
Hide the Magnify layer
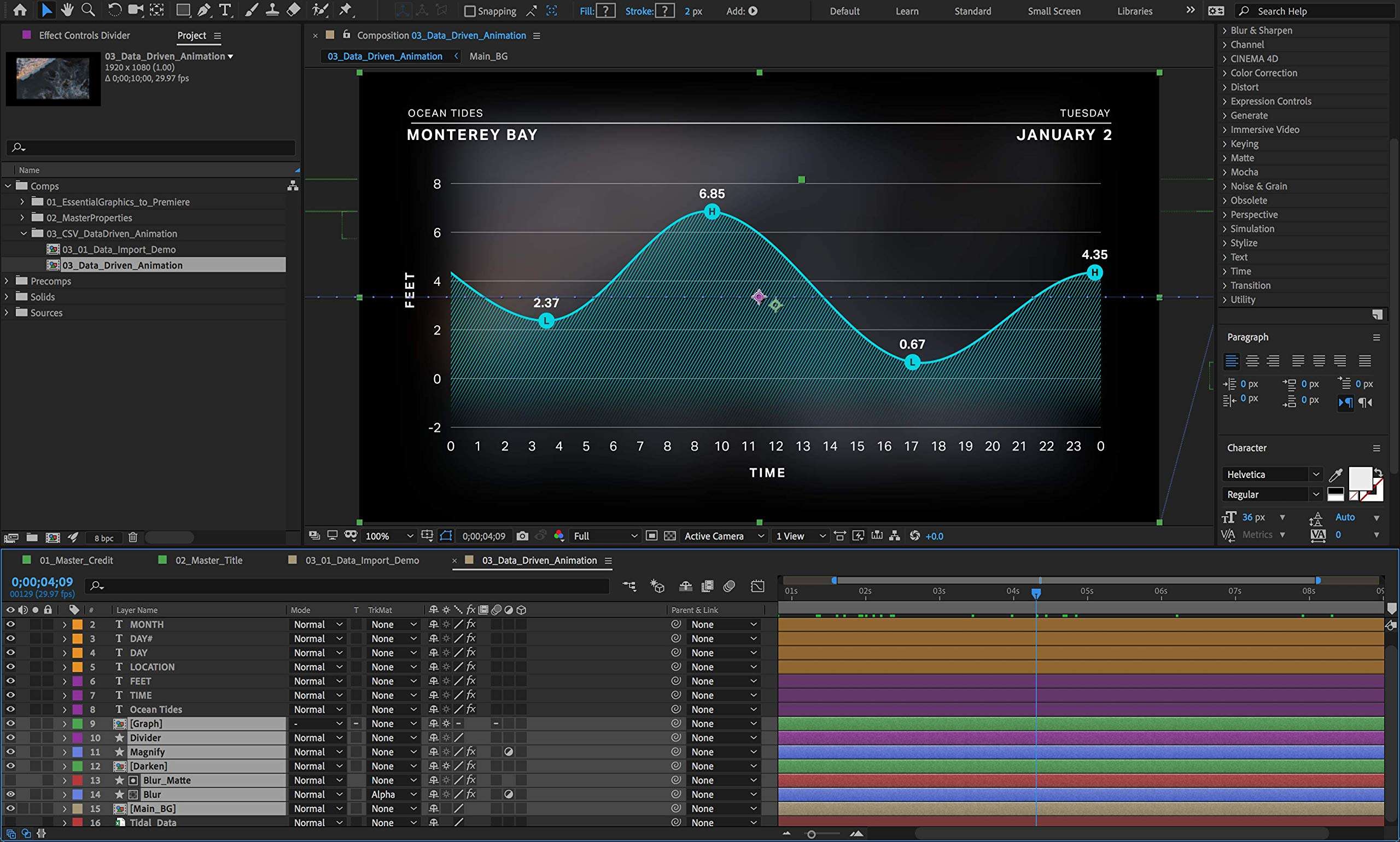(x=10, y=751)
